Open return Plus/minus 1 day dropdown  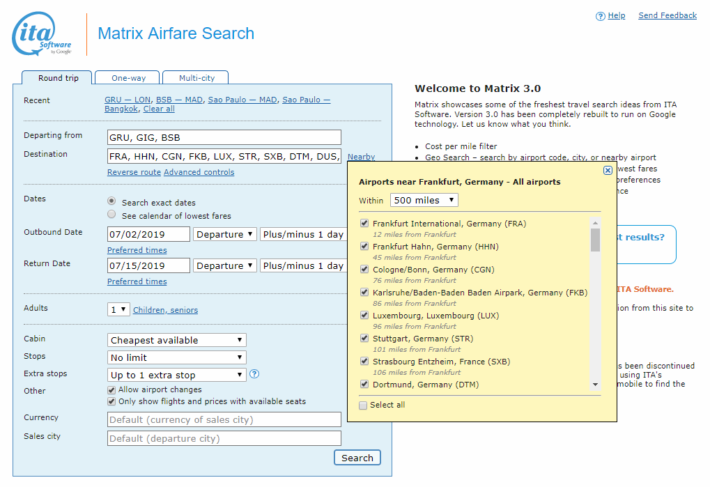point(303,266)
